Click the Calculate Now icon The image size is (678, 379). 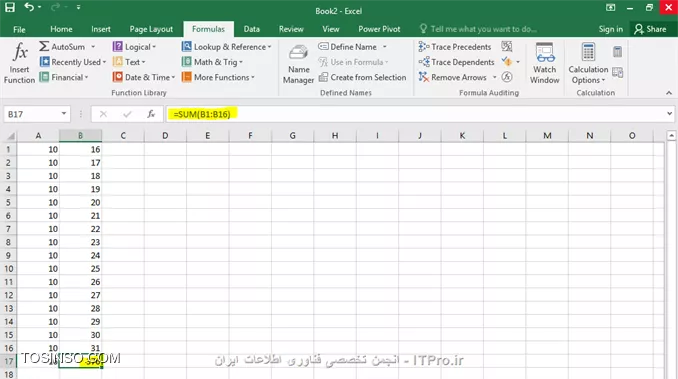coord(617,52)
